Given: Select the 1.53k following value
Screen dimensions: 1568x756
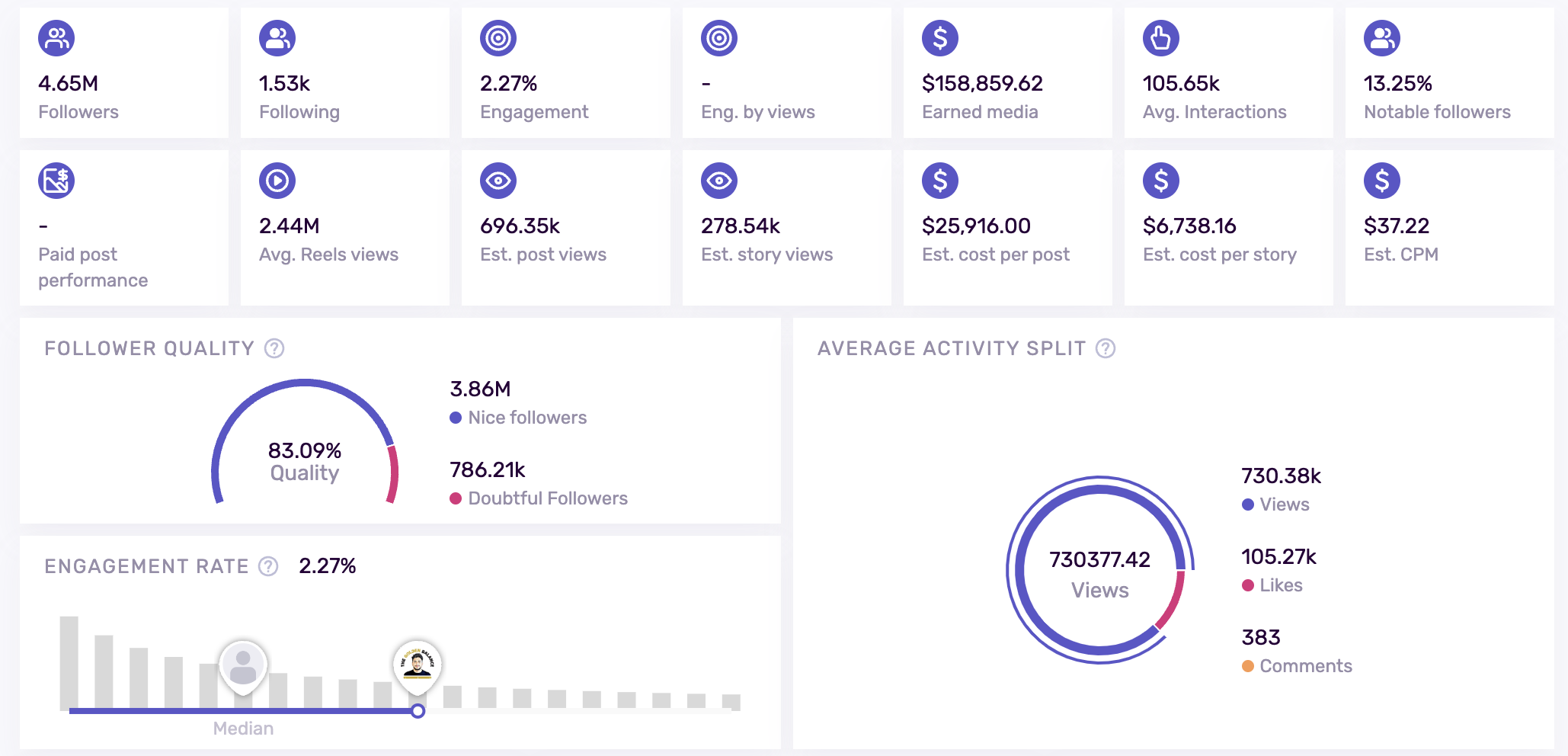Looking at the screenshot, I should tap(285, 83).
